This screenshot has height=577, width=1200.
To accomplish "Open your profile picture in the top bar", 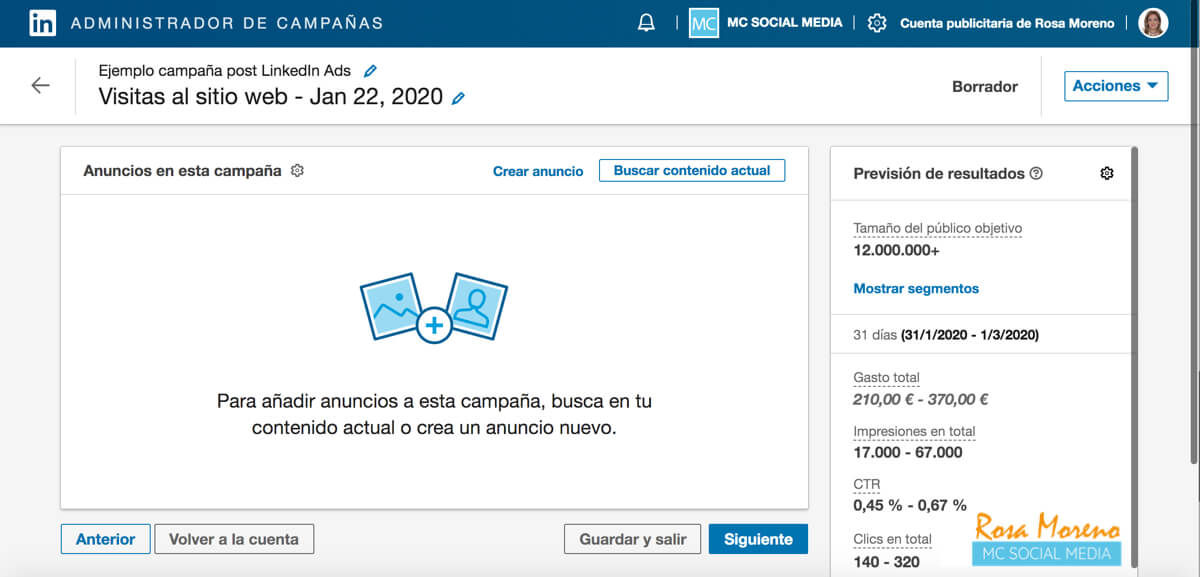I will (1153, 21).
